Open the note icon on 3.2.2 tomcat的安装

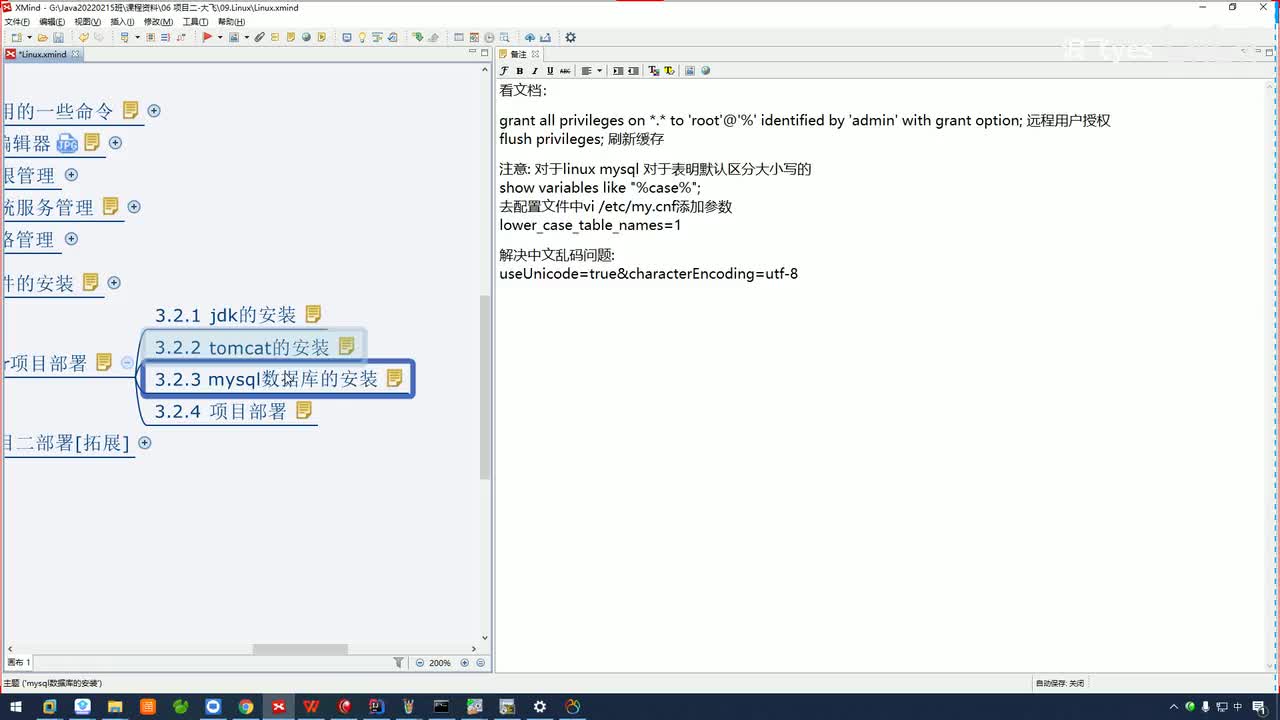pyautogui.click(x=346, y=346)
